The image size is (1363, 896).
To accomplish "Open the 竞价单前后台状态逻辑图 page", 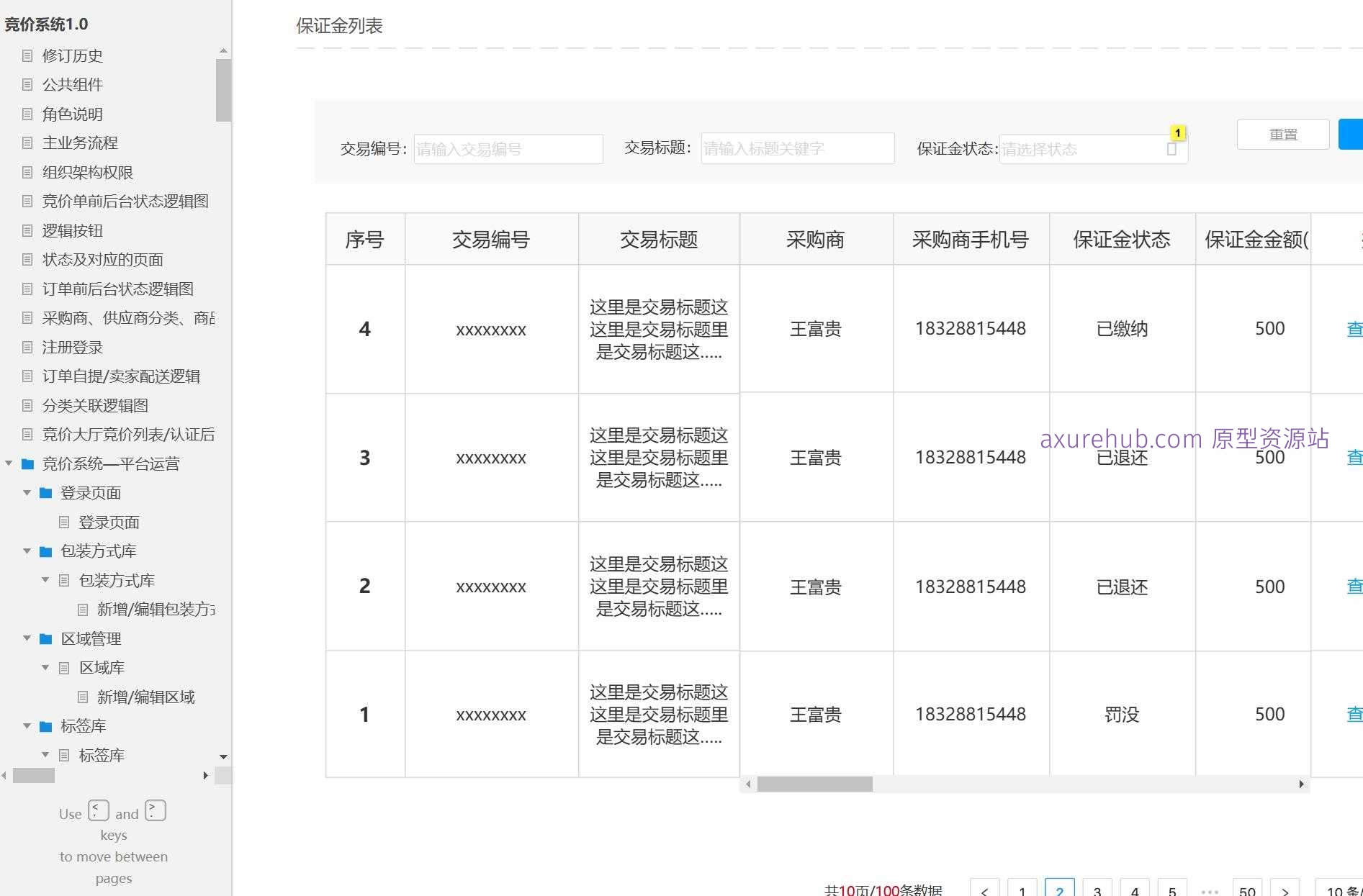I will coord(125,201).
